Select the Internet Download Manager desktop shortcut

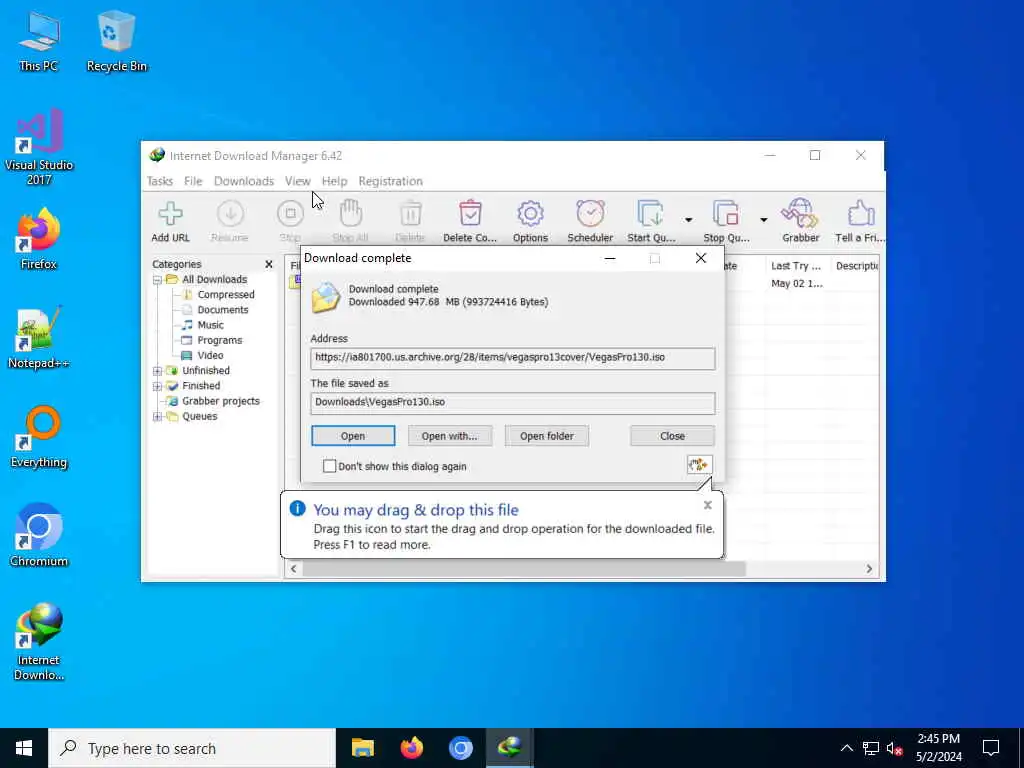pos(39,642)
